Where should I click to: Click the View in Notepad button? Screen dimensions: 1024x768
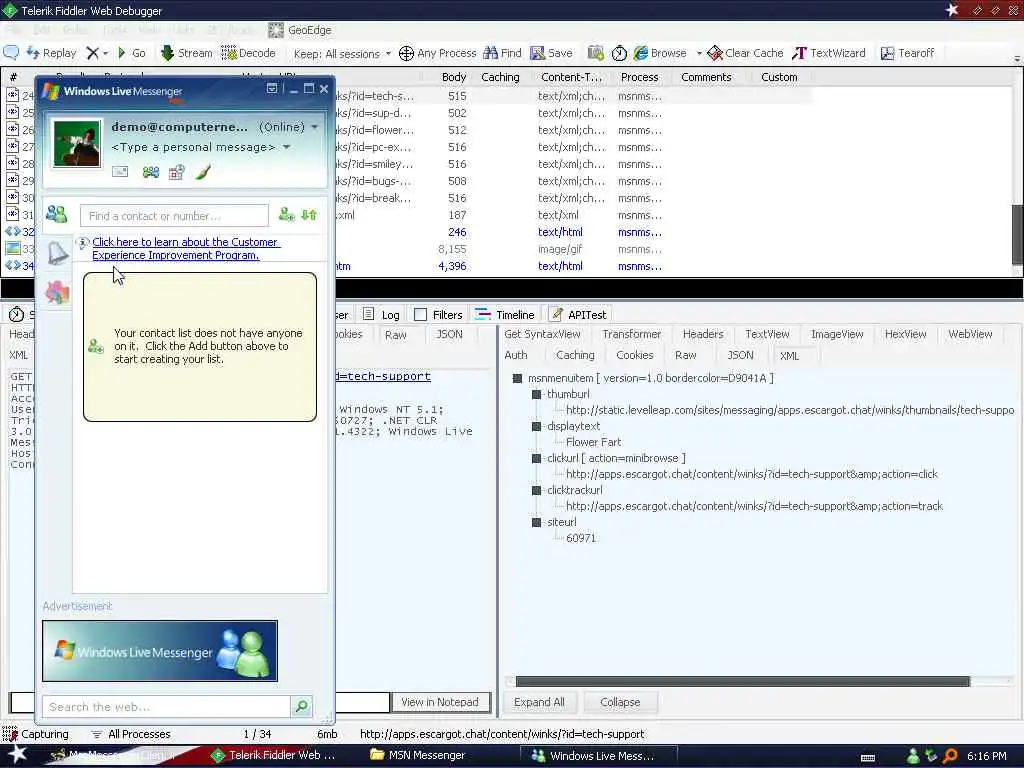click(x=440, y=702)
